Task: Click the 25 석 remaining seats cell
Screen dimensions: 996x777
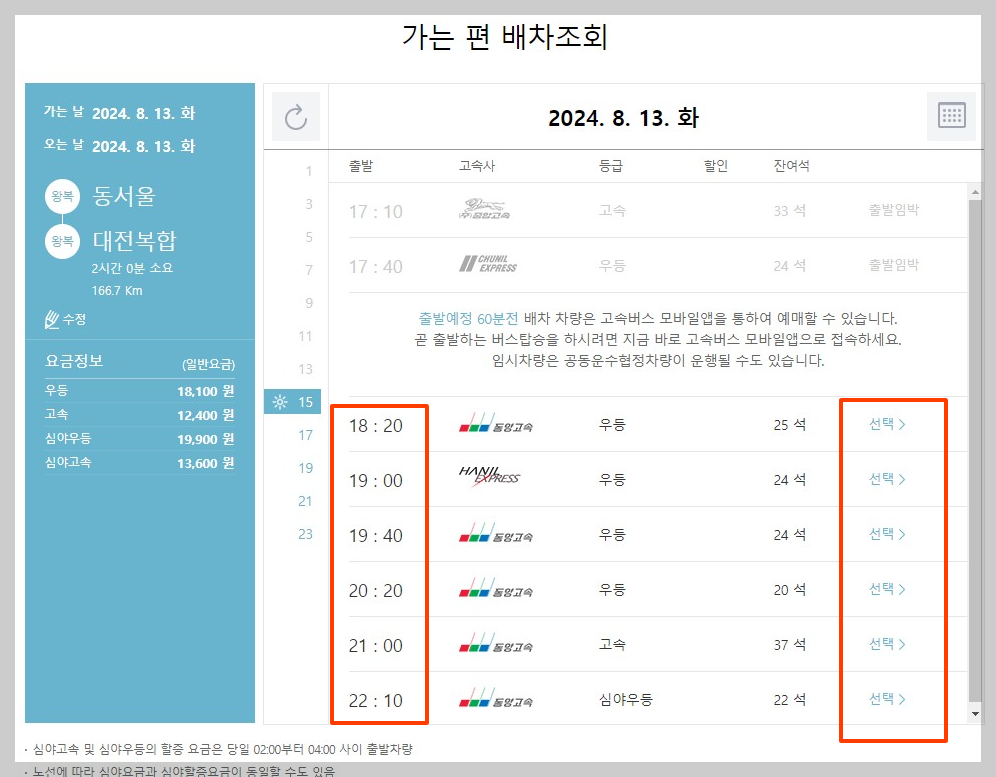Action: (790, 424)
